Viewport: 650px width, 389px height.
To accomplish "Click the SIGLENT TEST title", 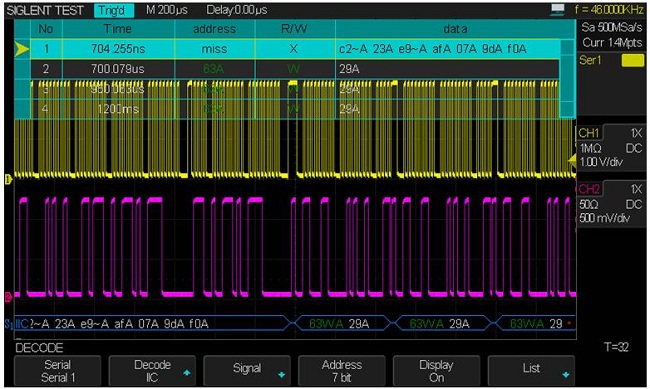I will coord(45,10).
